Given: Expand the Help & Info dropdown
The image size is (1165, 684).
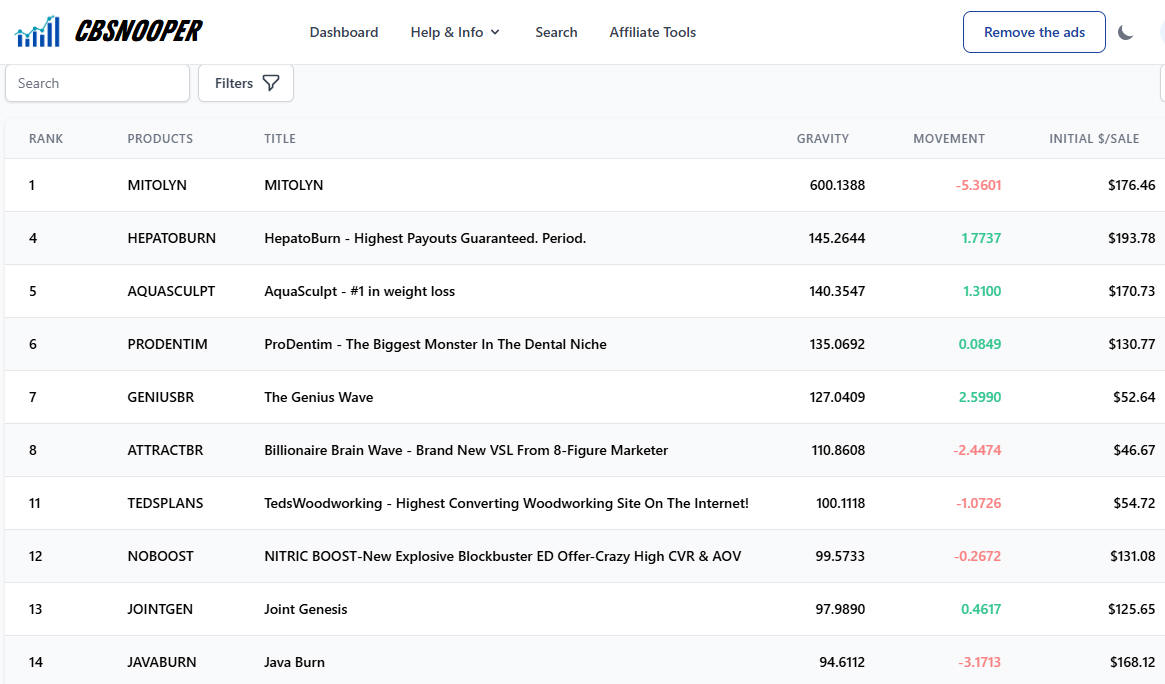Looking at the screenshot, I should [x=455, y=32].
